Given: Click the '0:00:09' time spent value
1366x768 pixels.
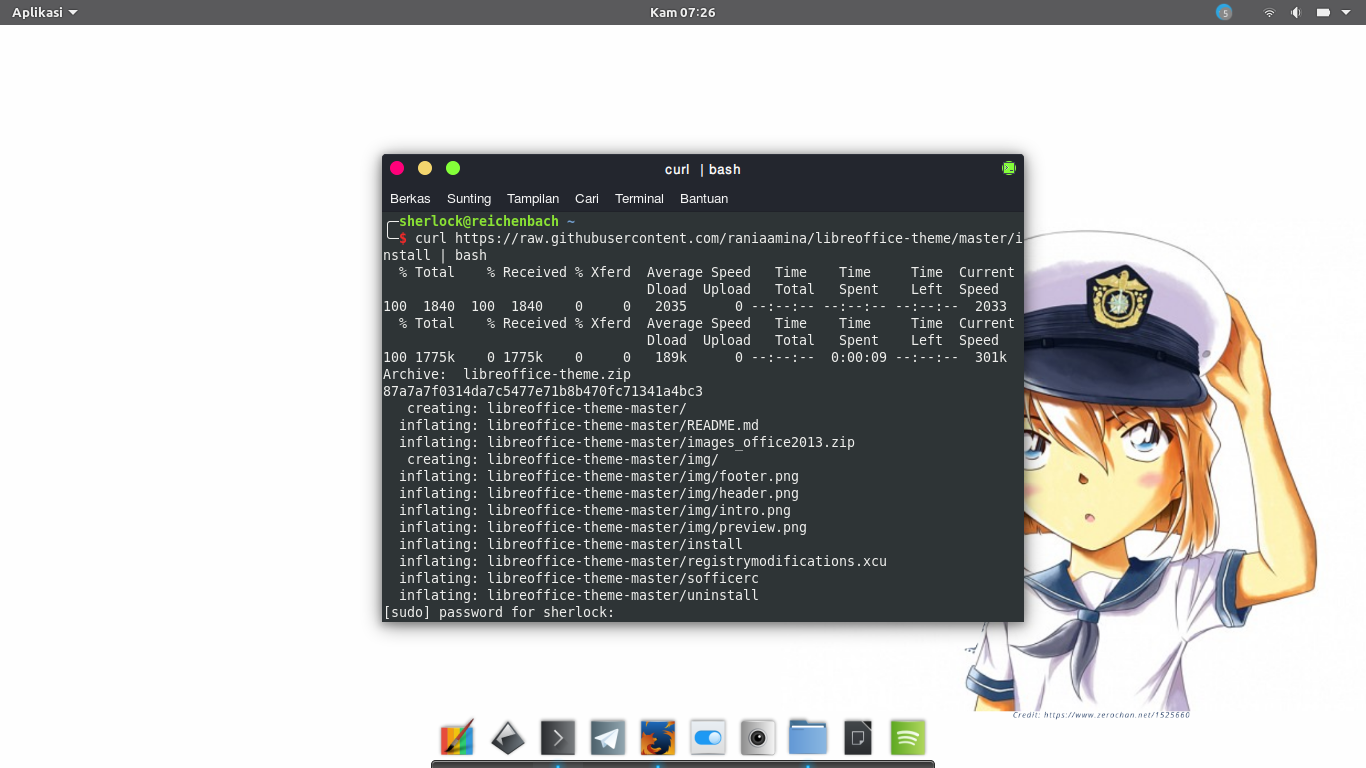Looking at the screenshot, I should [x=859, y=357].
